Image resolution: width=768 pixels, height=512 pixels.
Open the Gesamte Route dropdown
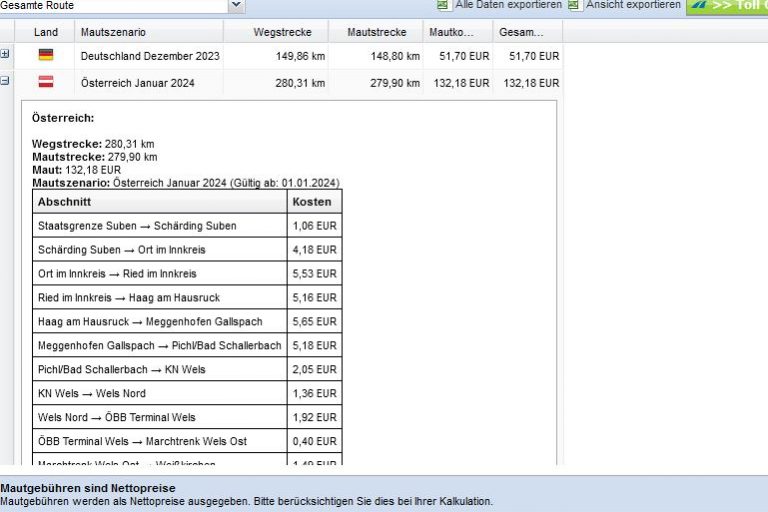point(236,6)
